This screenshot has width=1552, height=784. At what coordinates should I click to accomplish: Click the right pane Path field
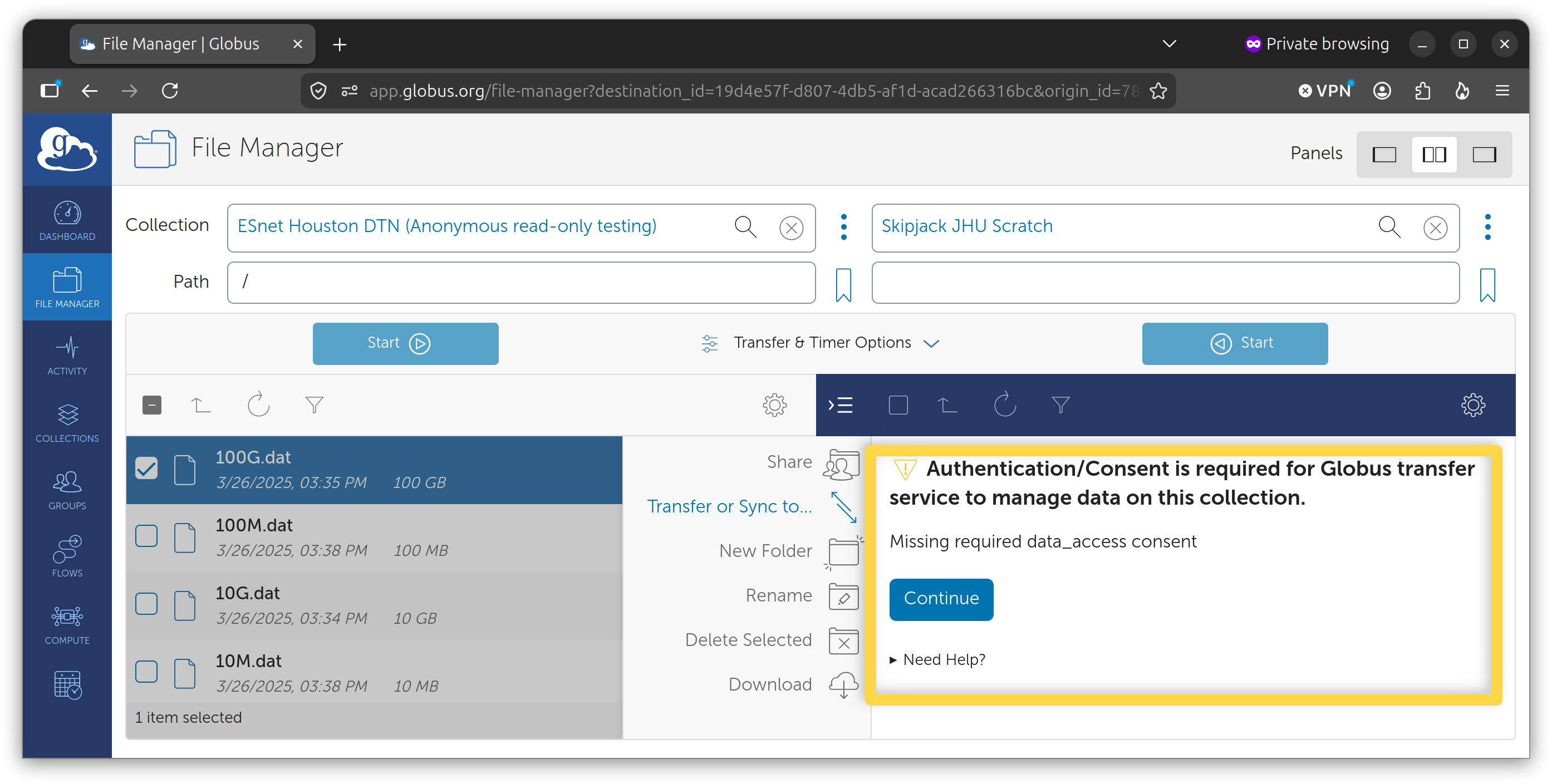[1165, 283]
